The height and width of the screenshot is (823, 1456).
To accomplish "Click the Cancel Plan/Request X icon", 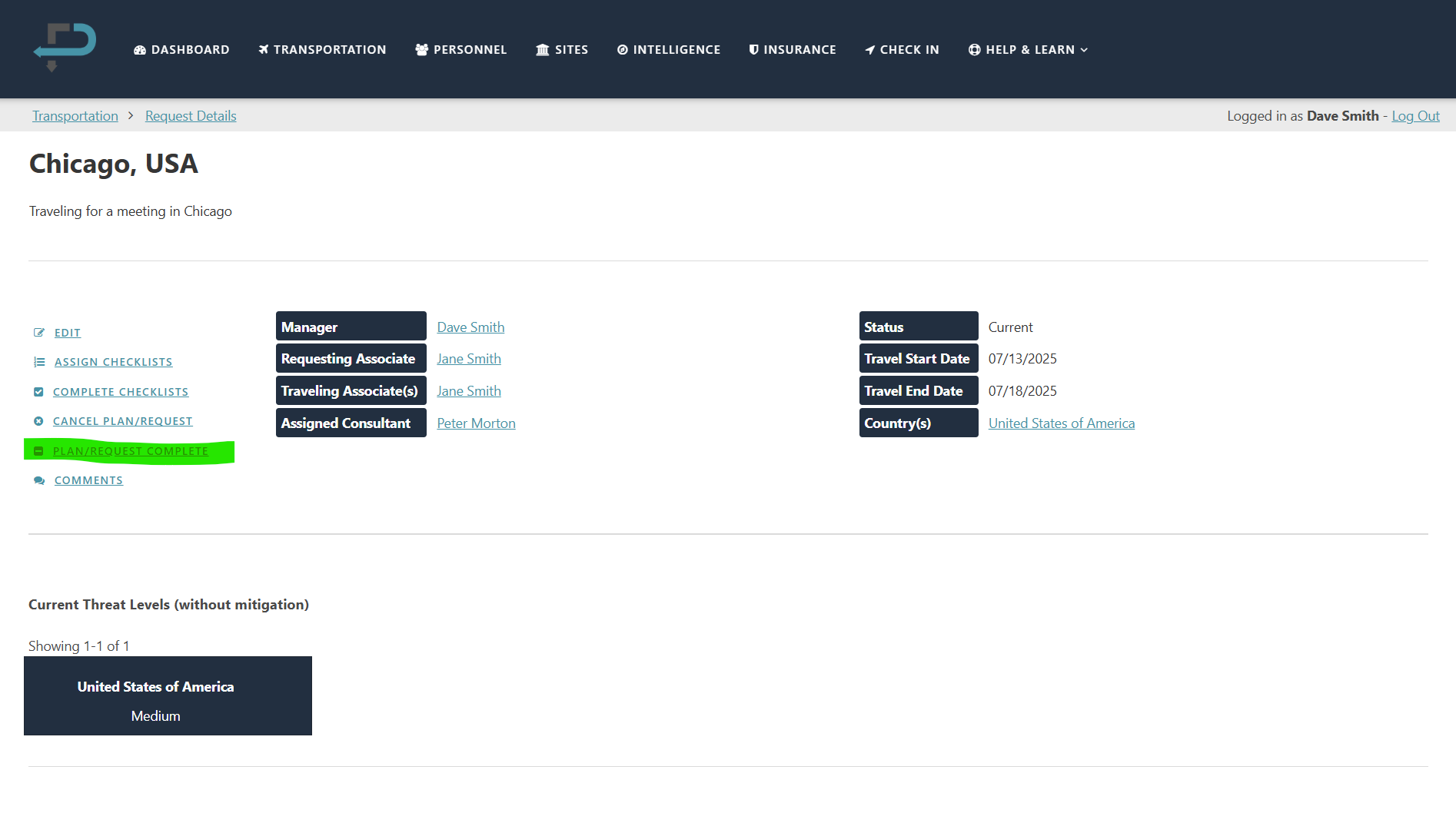I will [x=38, y=421].
